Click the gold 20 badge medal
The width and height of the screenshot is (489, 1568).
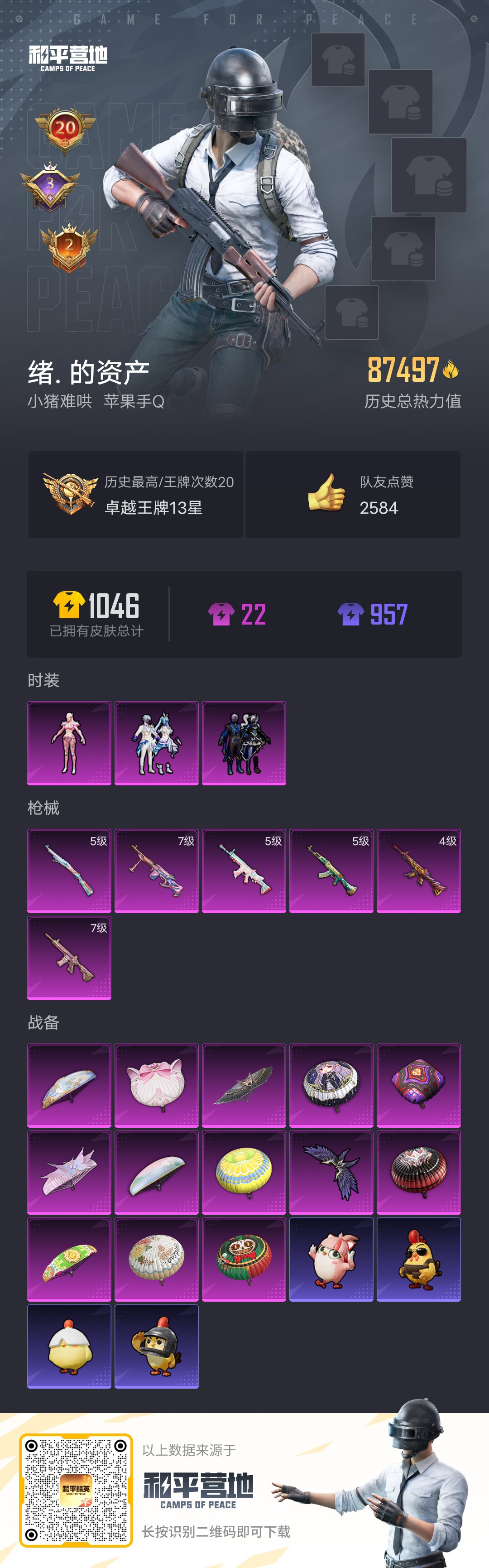coord(65,130)
